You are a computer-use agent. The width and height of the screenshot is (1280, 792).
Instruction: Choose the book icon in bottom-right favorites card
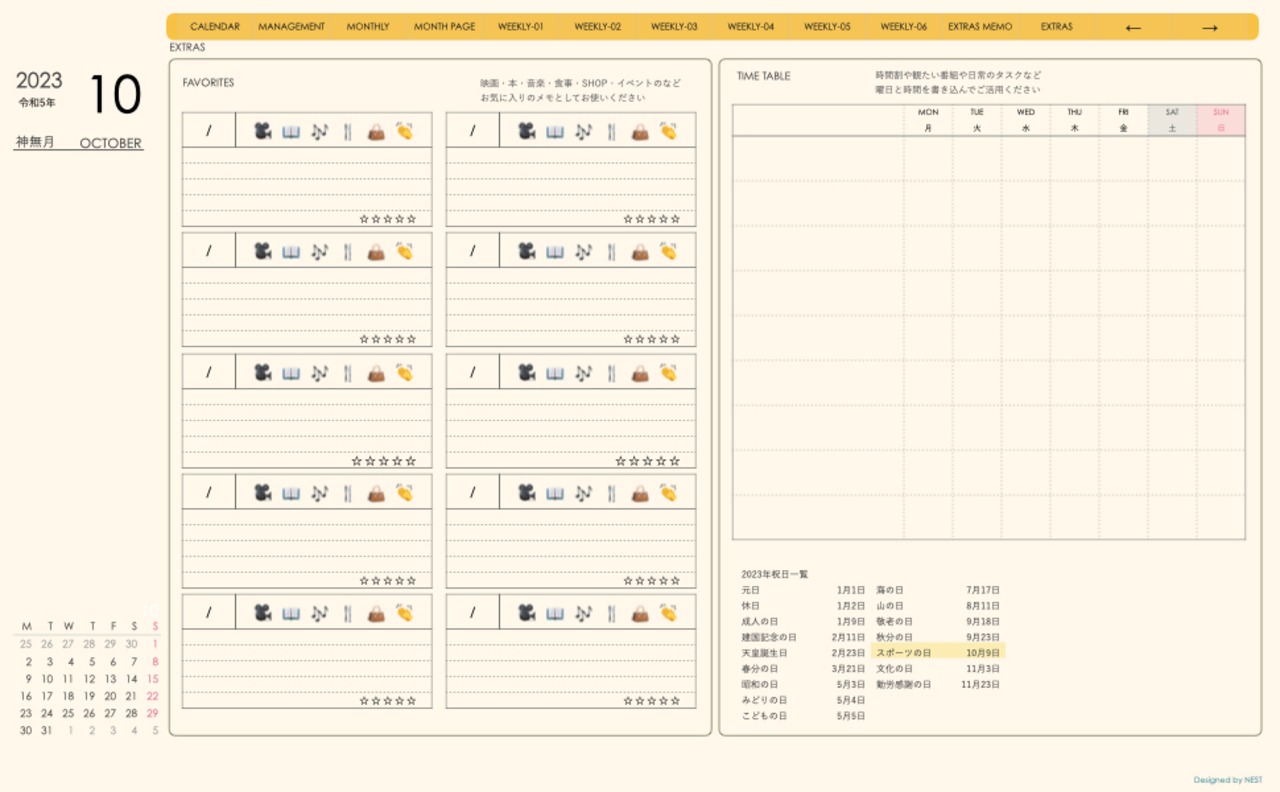(x=555, y=612)
